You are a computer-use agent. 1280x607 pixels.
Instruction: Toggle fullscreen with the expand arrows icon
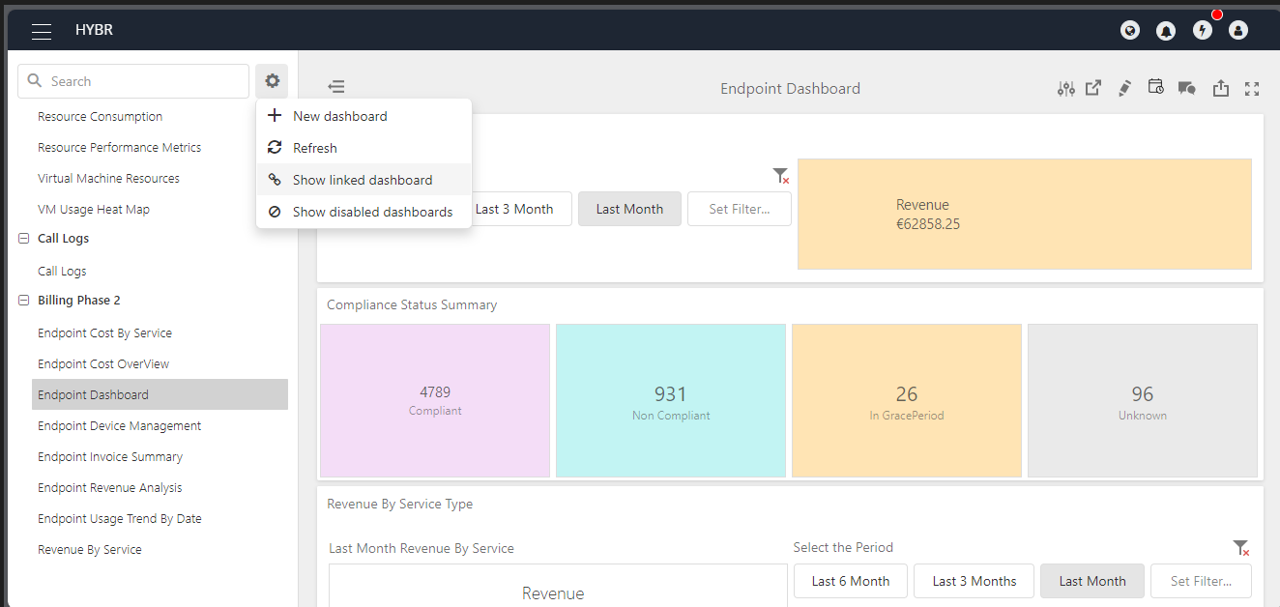click(x=1252, y=88)
